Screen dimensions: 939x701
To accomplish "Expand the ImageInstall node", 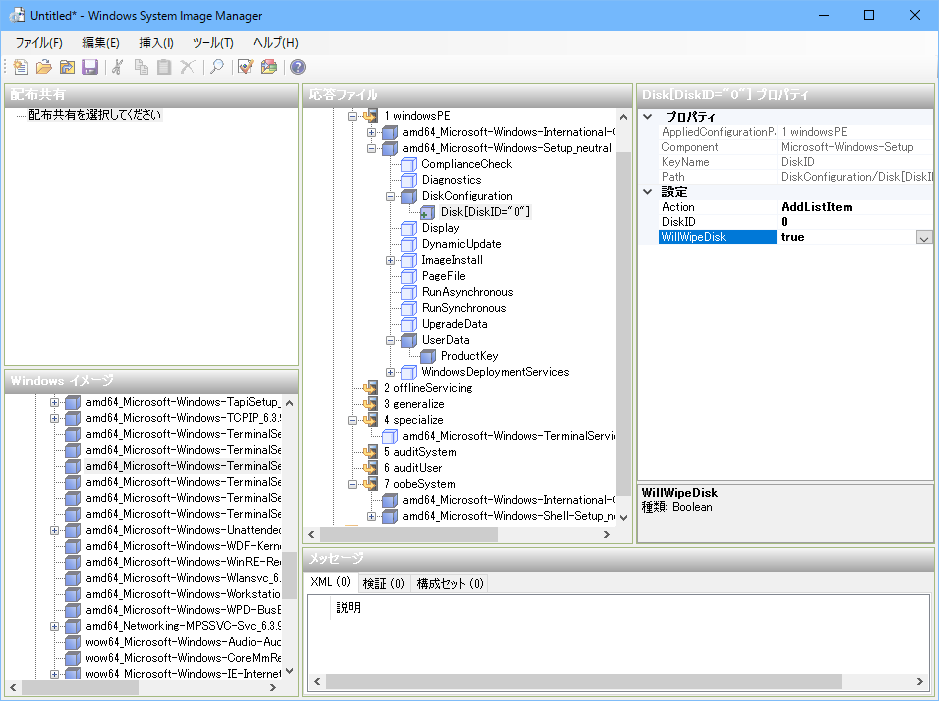I will pos(390,260).
